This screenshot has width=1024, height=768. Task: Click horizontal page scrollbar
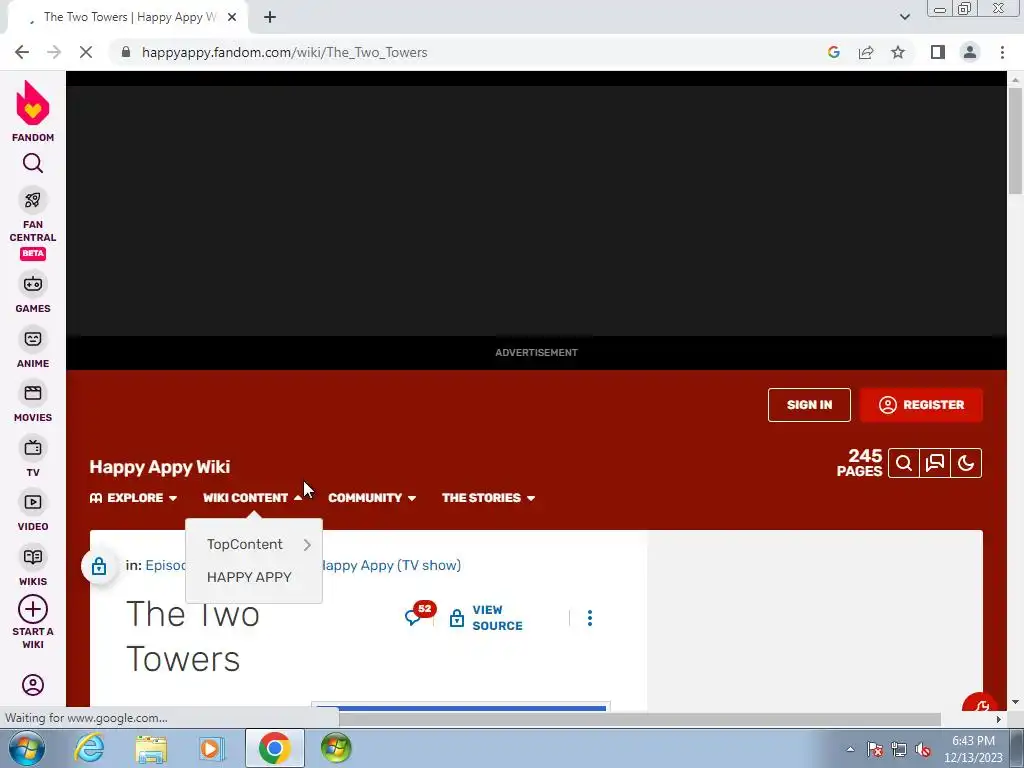tap(640, 719)
